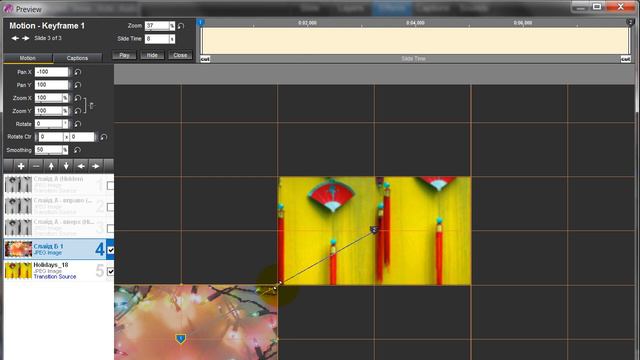Screen dimensions: 640x360
Task: Select keyframe 1 position marker on canvas
Action: (181, 338)
